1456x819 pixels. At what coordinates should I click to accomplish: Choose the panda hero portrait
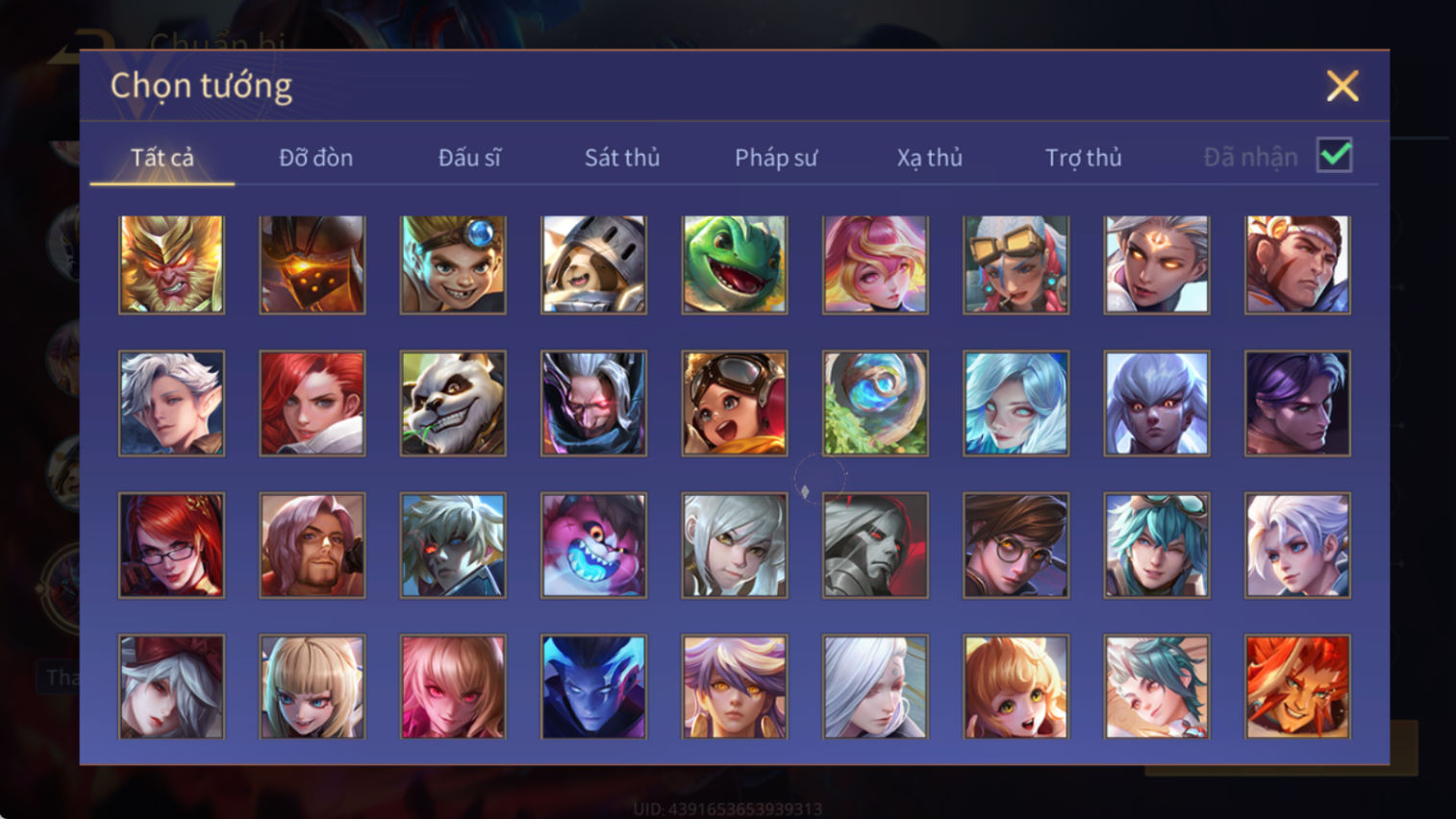coord(453,403)
